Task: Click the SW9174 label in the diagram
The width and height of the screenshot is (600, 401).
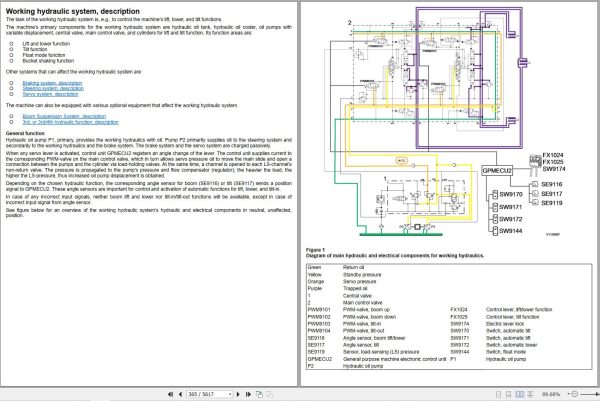Action: (554, 169)
